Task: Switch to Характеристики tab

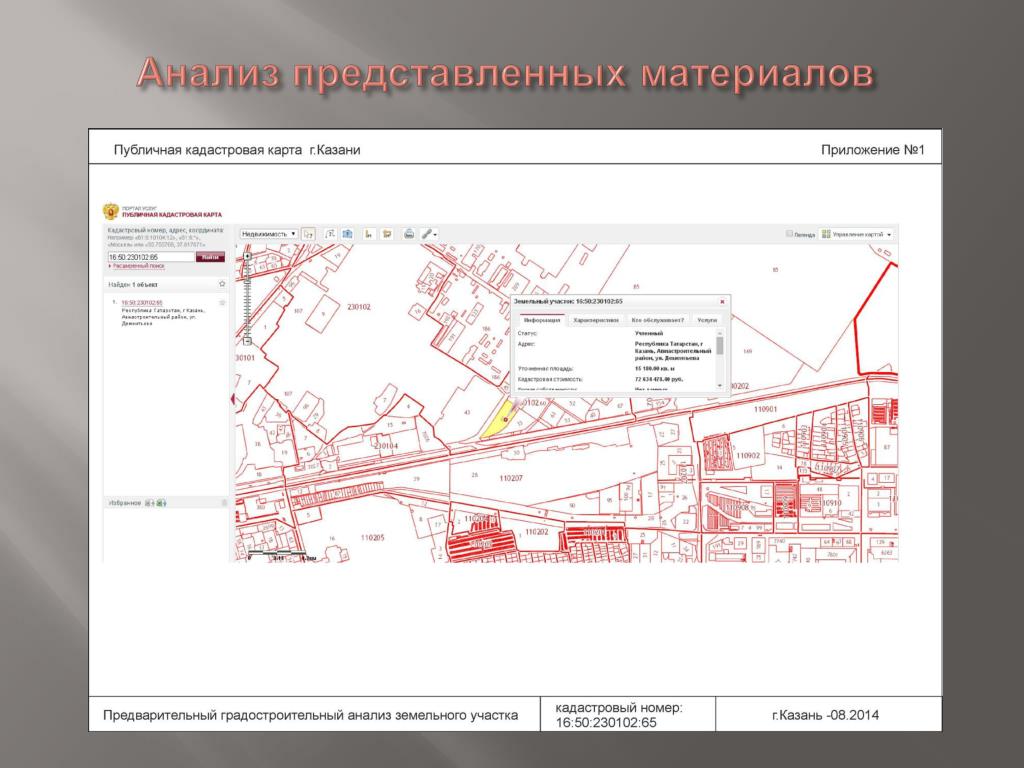Action: [x=596, y=320]
